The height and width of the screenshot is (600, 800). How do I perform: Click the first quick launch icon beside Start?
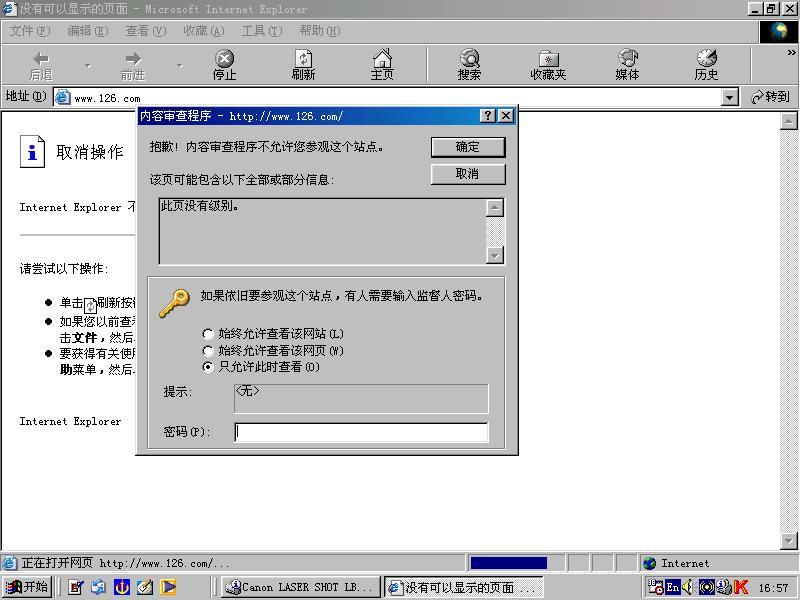pyautogui.click(x=75, y=587)
